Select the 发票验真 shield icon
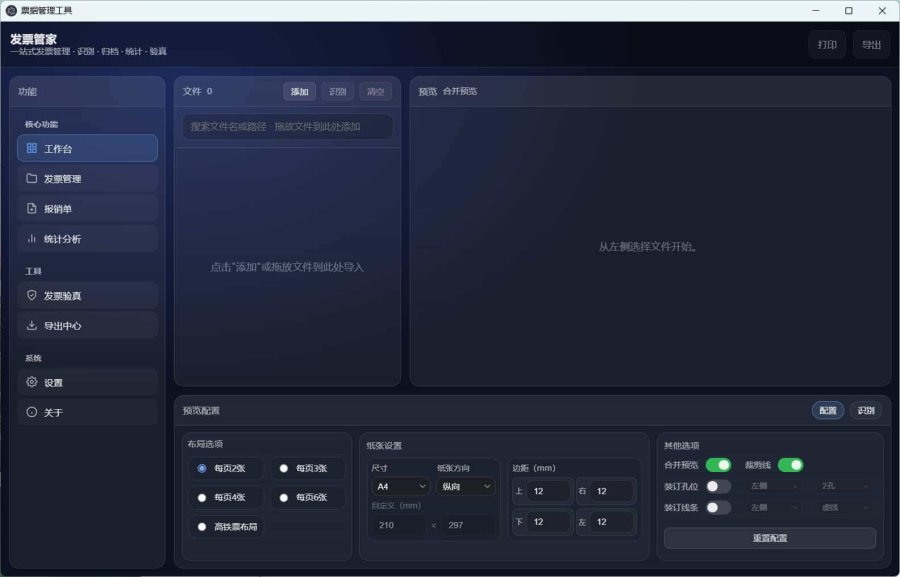The image size is (900, 577). [x=32, y=295]
